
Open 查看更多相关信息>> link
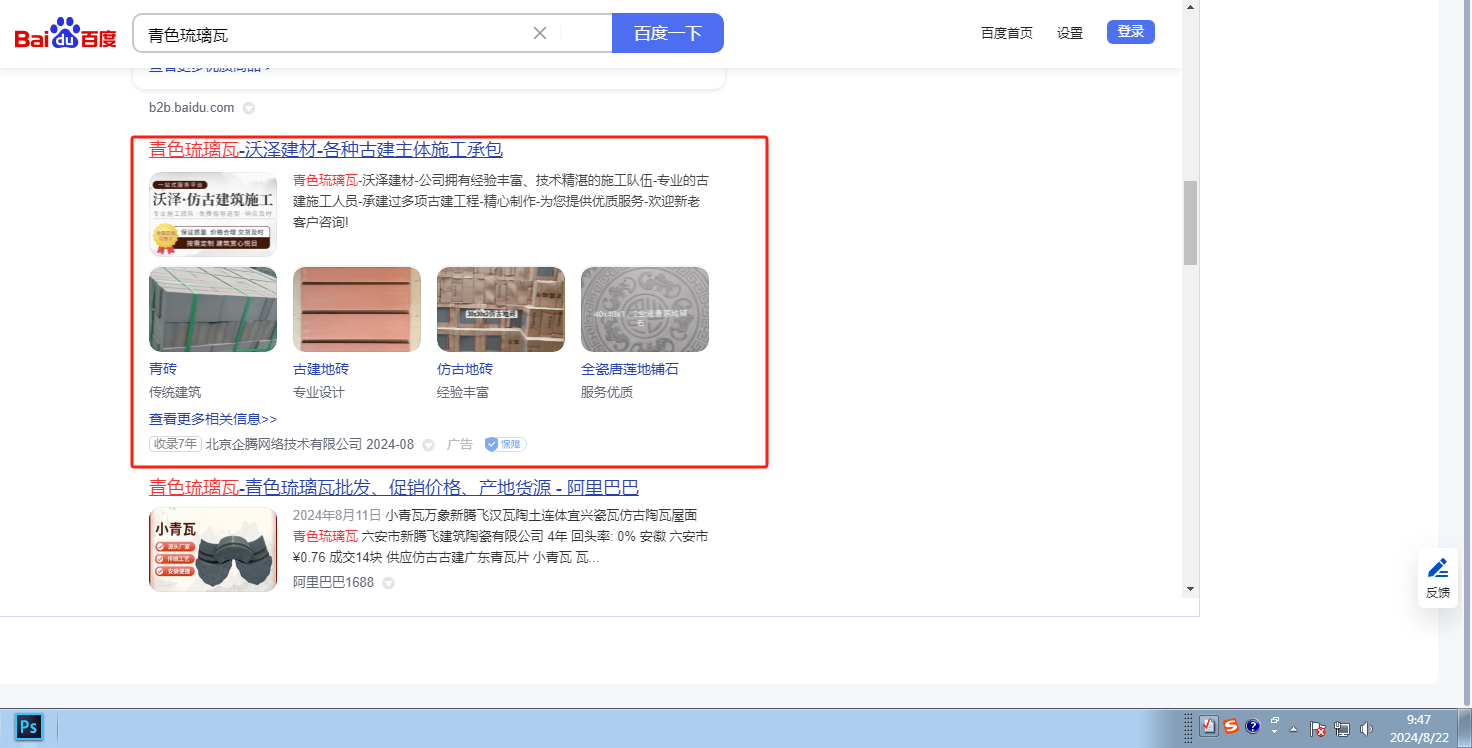(213, 419)
